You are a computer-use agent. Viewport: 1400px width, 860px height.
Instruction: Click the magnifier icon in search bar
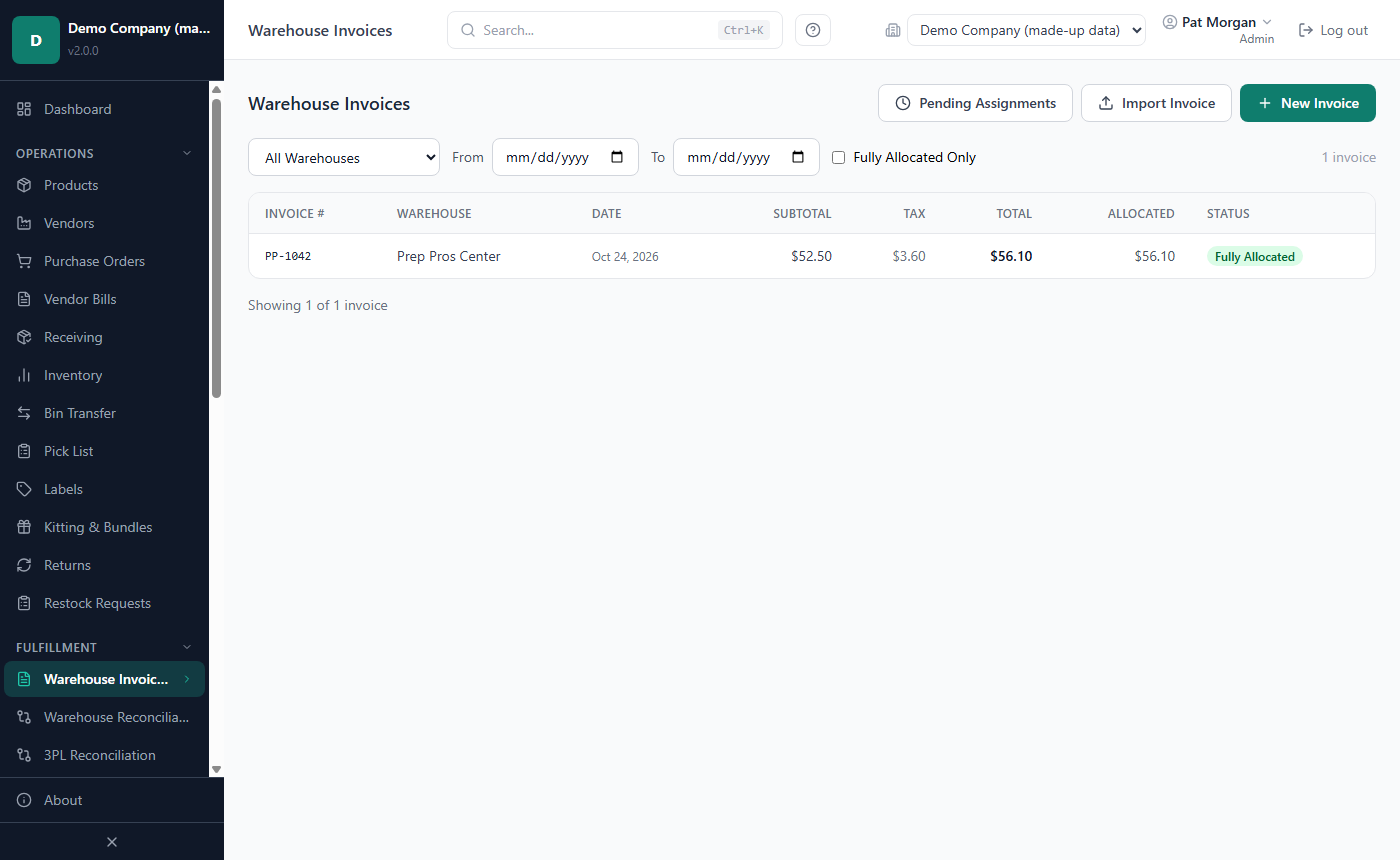[x=468, y=30]
